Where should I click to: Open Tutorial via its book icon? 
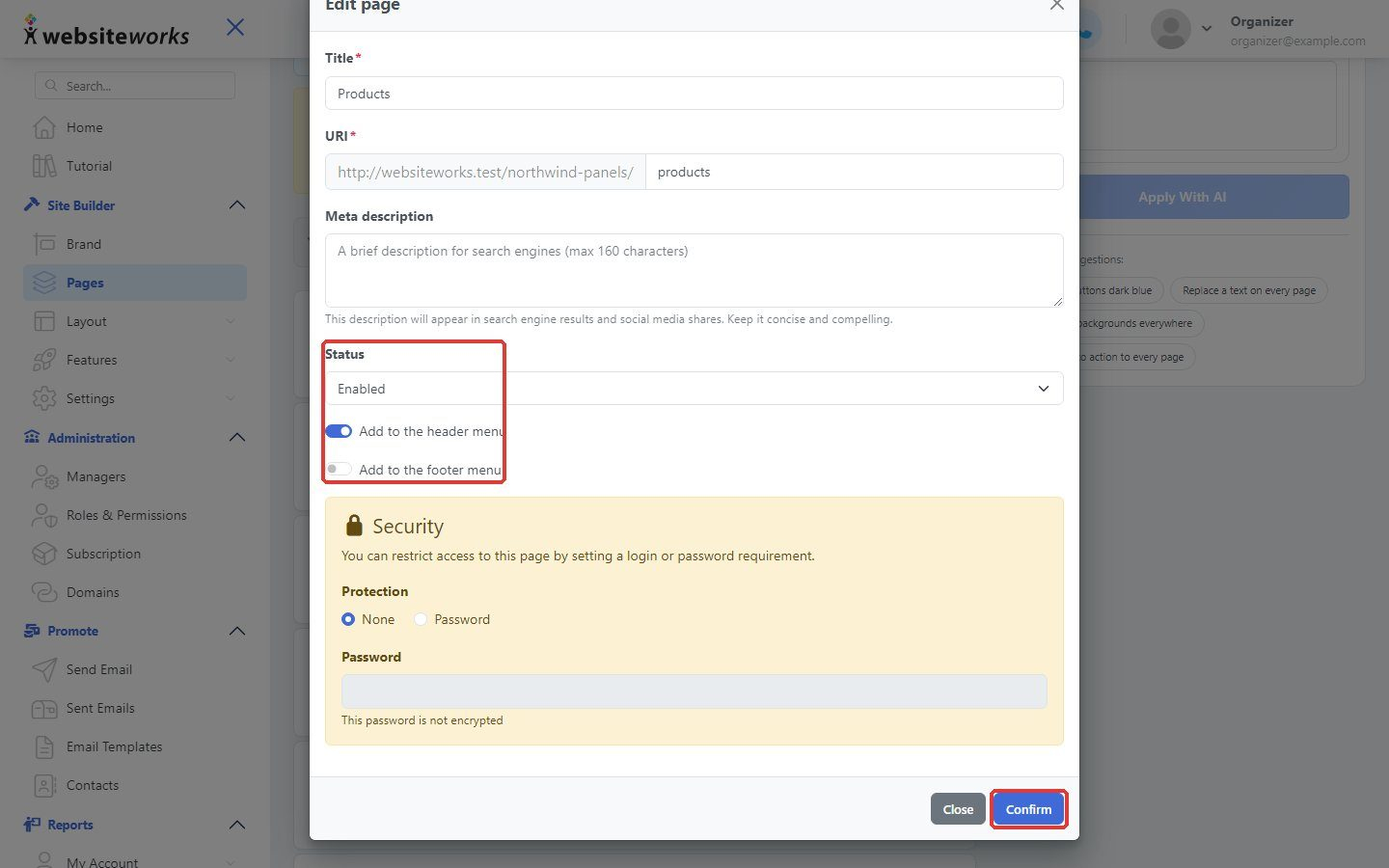(43, 166)
